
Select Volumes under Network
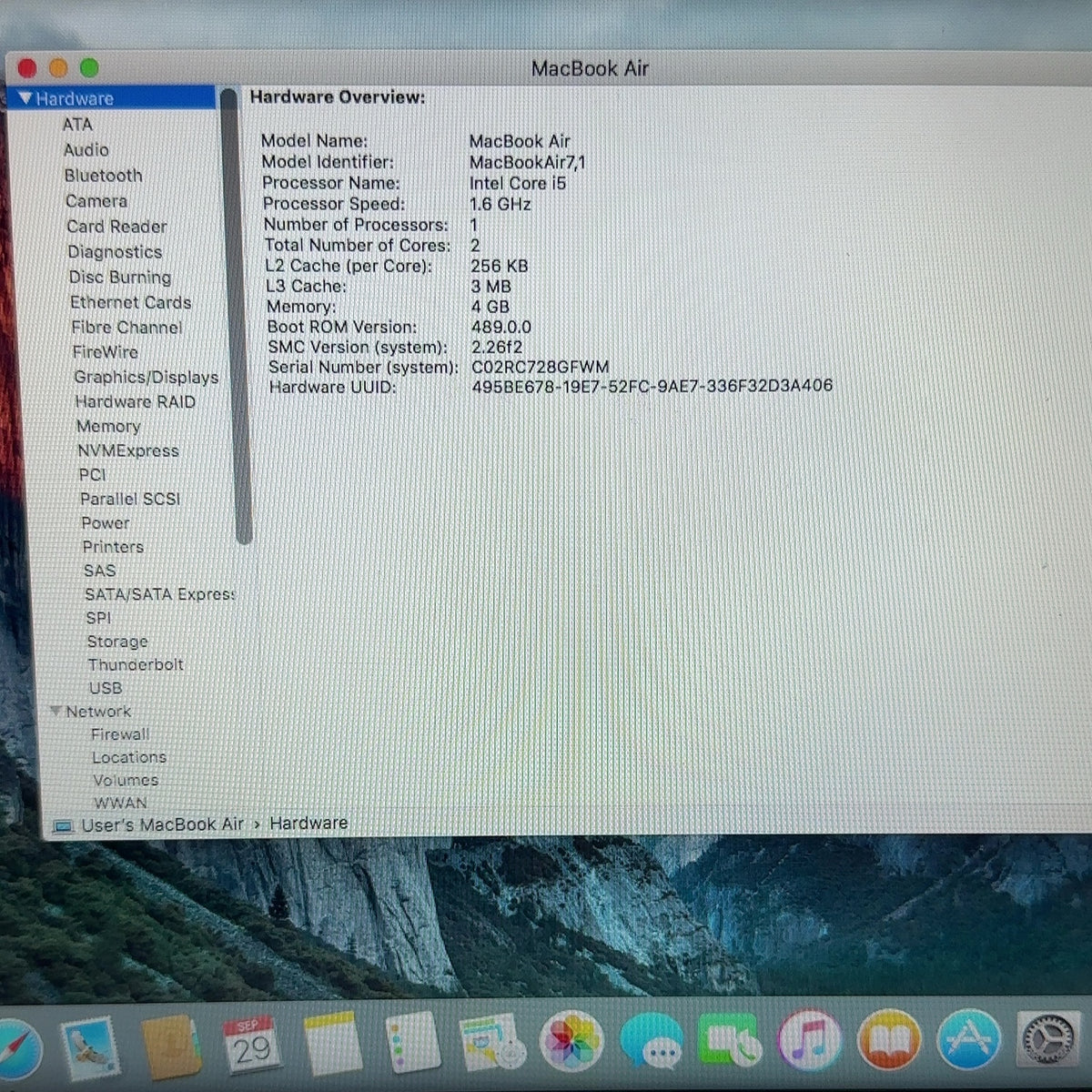coord(126,780)
